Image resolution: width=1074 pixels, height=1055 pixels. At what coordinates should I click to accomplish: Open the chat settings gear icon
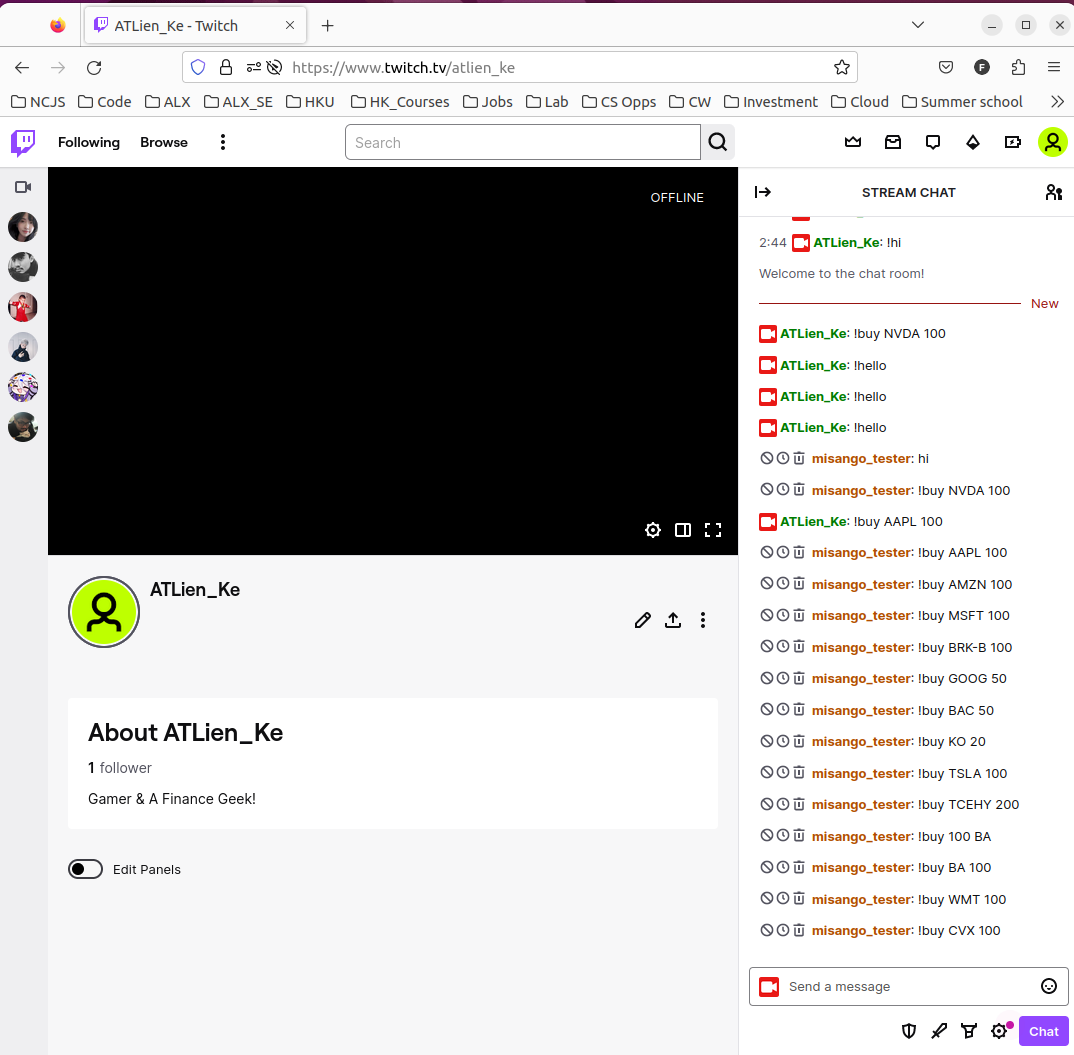(x=999, y=1031)
